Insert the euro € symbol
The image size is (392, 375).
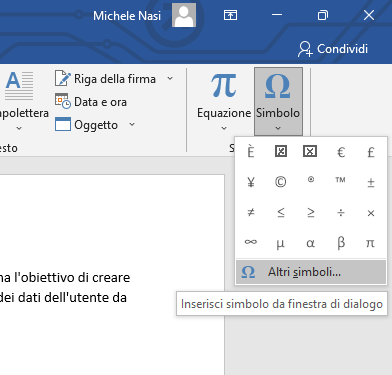tap(341, 152)
